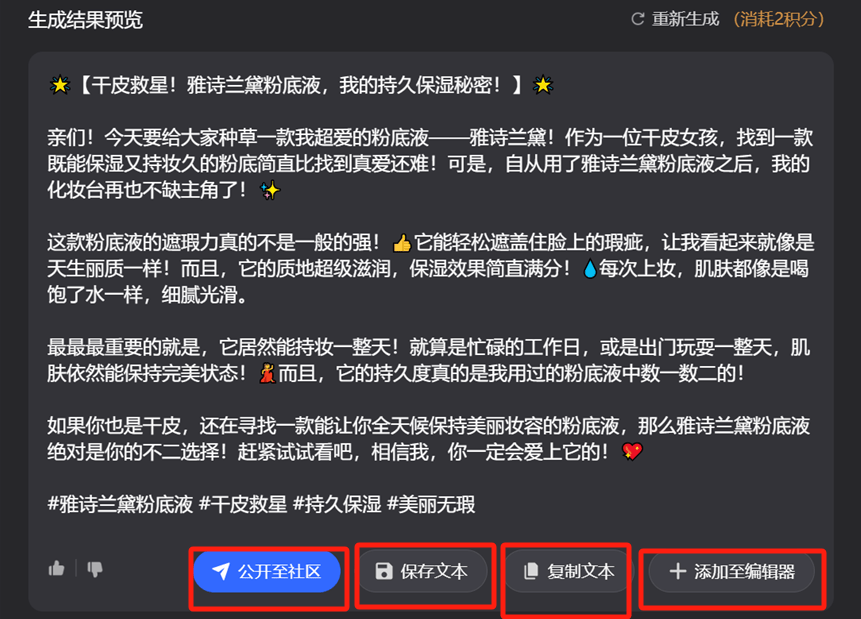
Task: Click paragraph starting with 如果你也是干皮
Action: [x=428, y=439]
